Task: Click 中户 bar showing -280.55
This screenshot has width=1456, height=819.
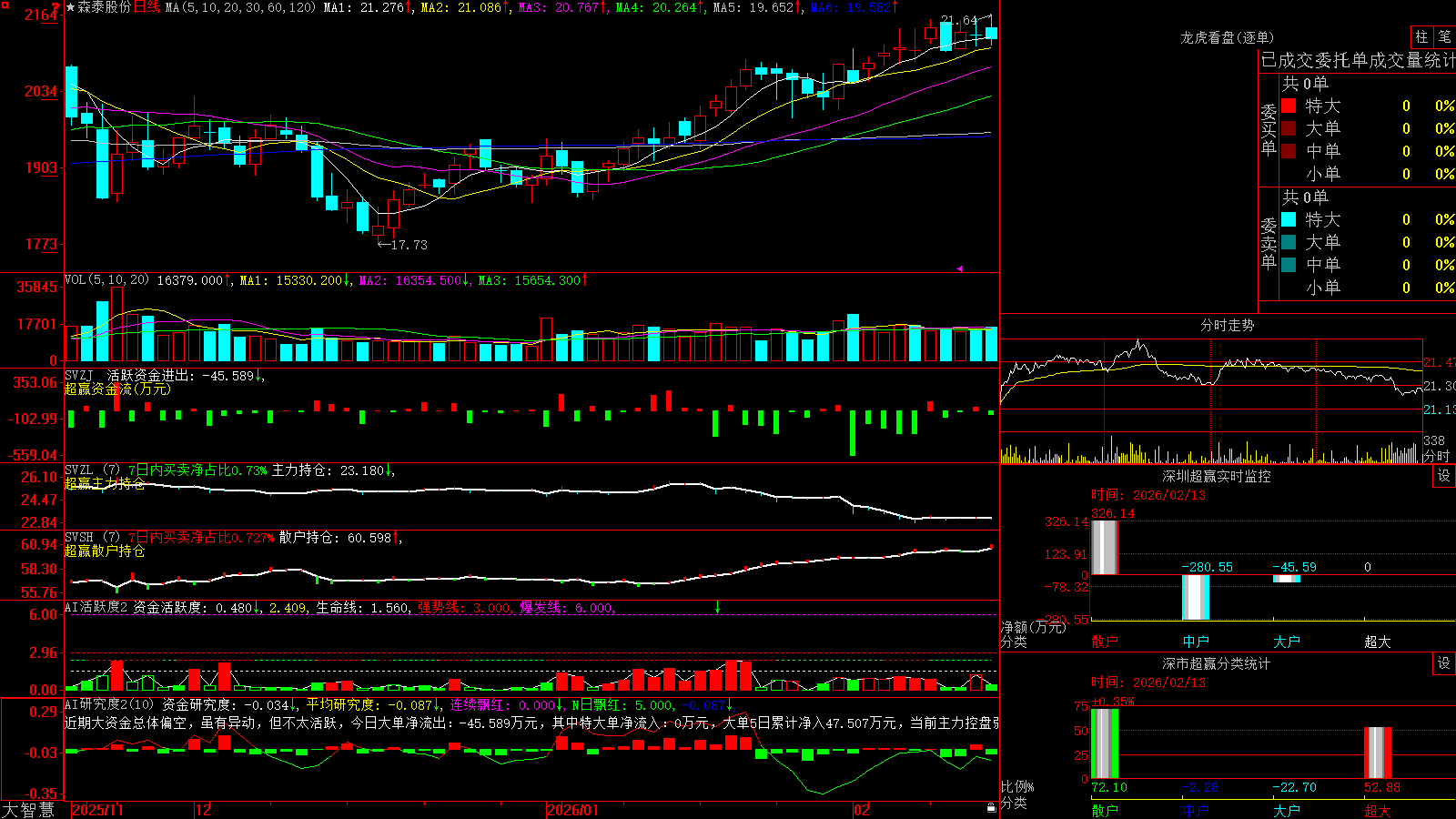Action: pos(1196,597)
